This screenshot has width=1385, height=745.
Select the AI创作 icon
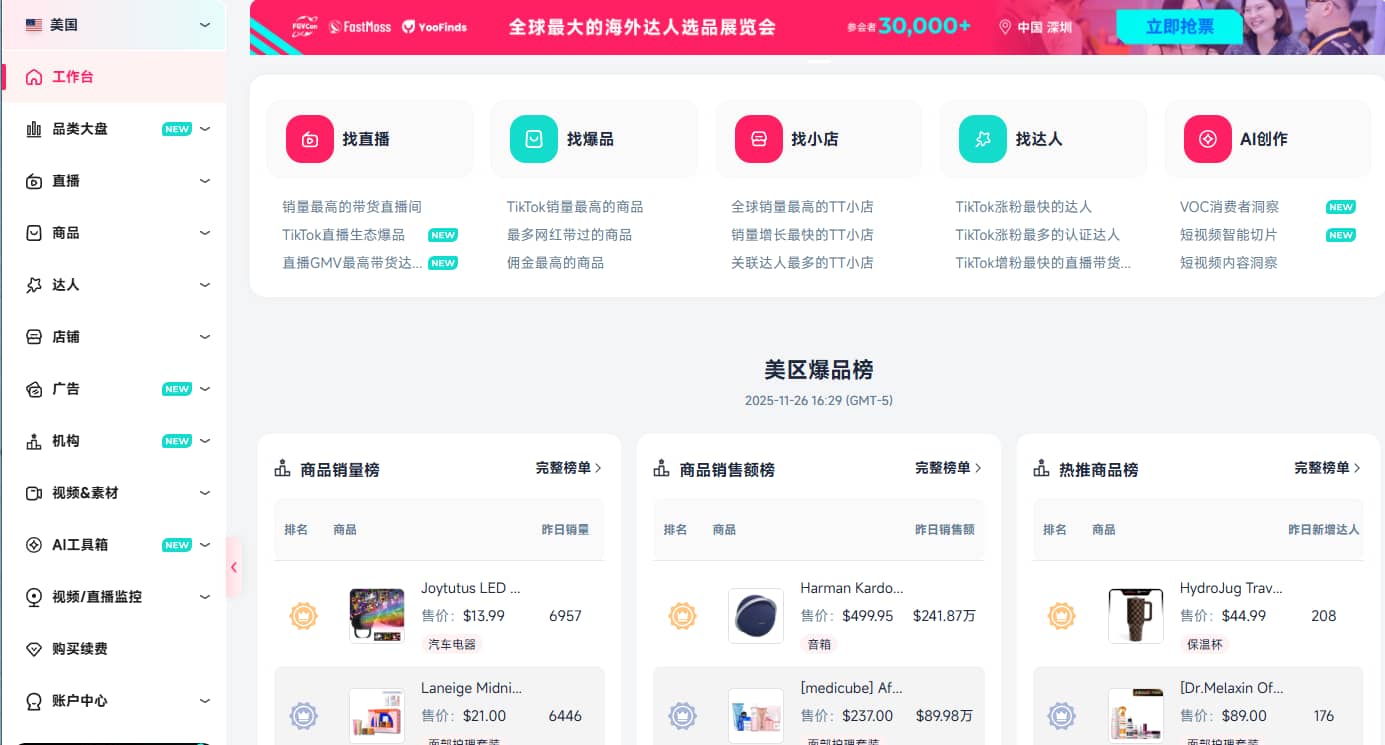click(x=1206, y=138)
